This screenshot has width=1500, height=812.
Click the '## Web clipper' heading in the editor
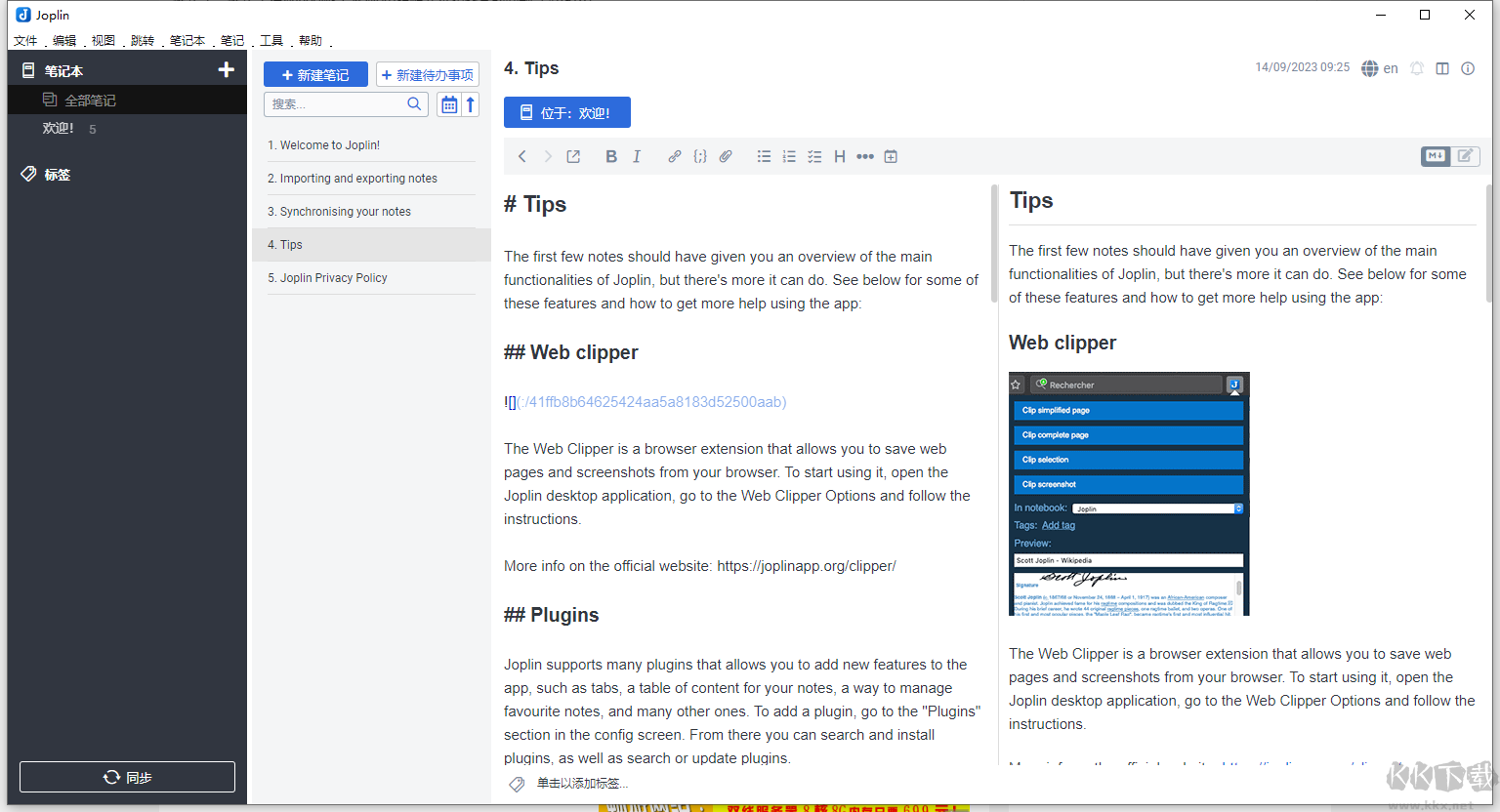click(571, 352)
